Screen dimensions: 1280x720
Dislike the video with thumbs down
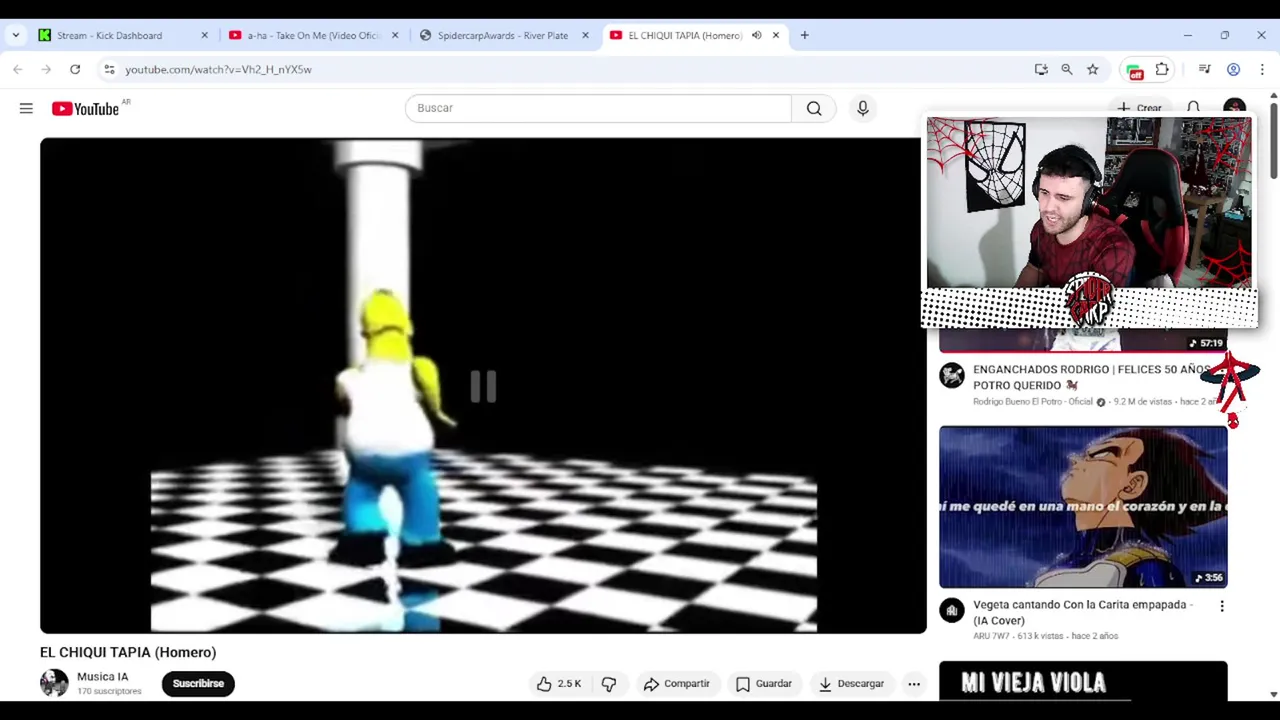click(x=609, y=684)
